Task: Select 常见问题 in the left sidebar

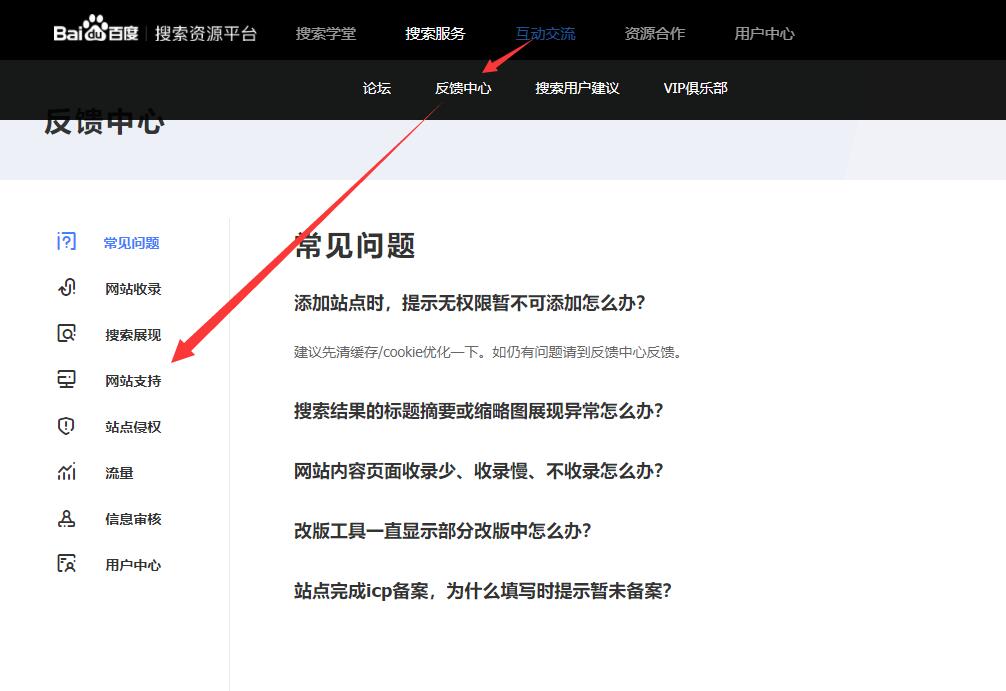Action: point(132,243)
